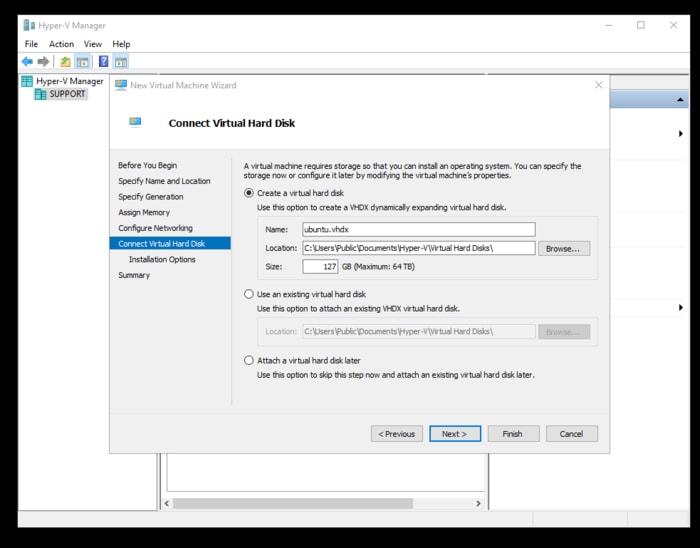Click the Next > button

[455, 434]
